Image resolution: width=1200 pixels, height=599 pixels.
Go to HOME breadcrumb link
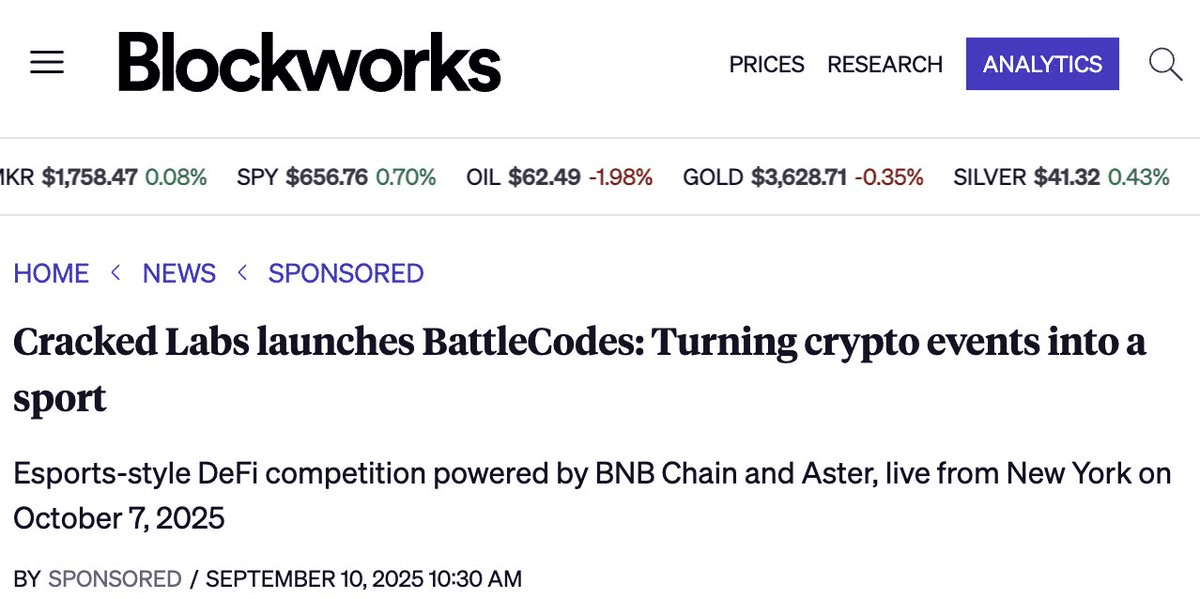tap(51, 273)
